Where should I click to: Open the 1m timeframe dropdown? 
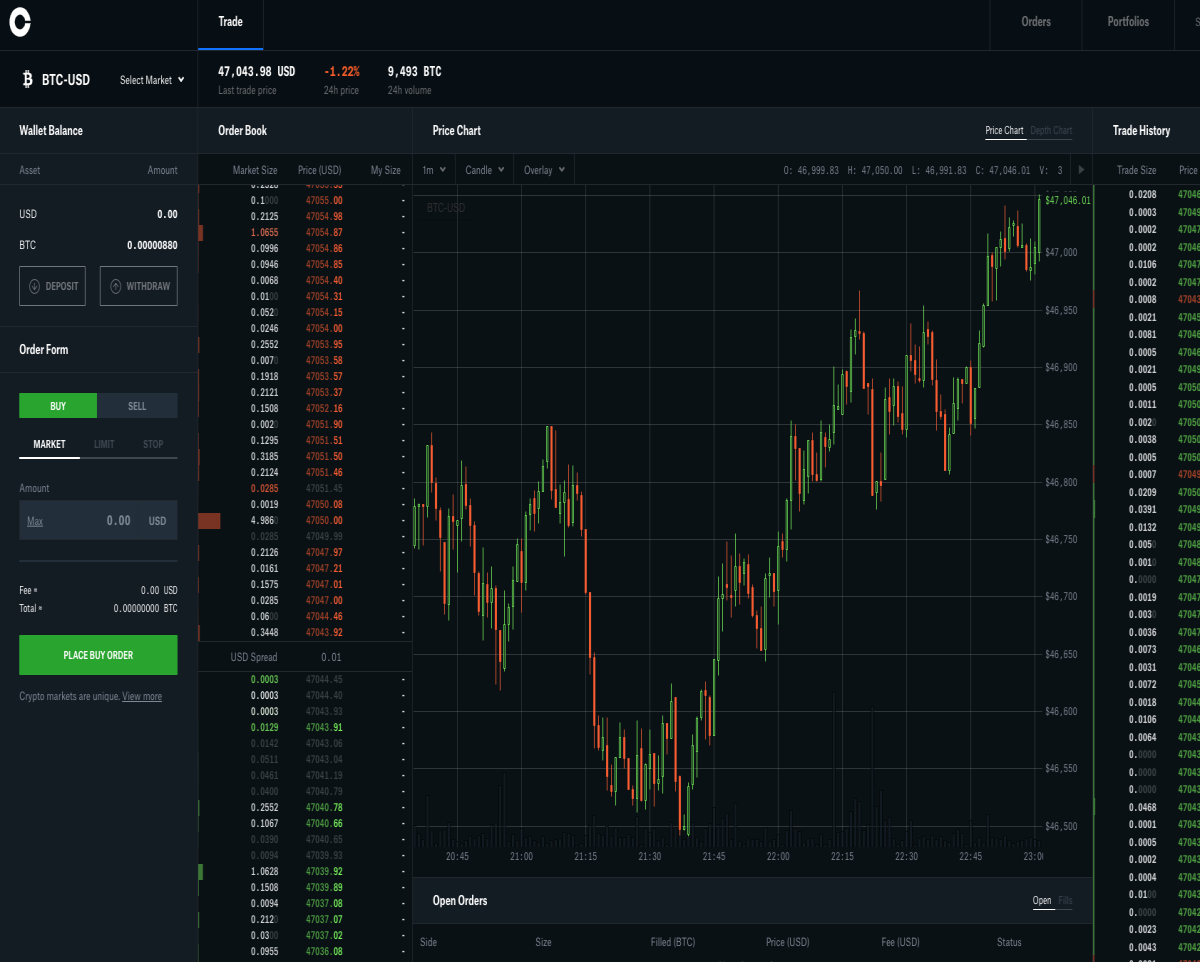point(434,170)
